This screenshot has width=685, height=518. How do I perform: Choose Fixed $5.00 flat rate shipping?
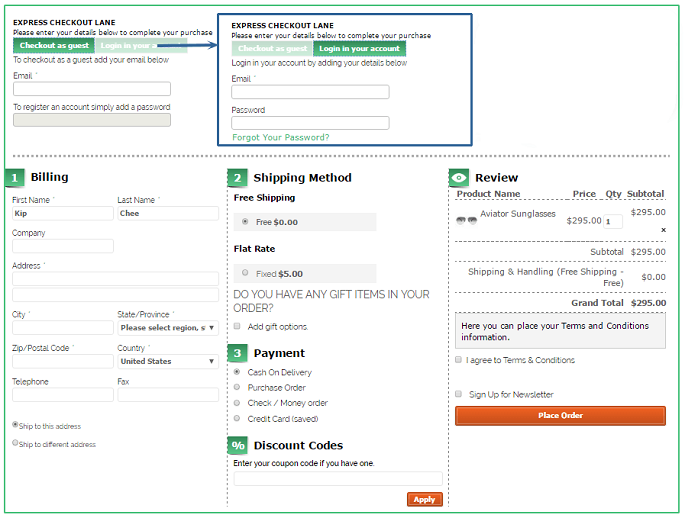click(245, 273)
